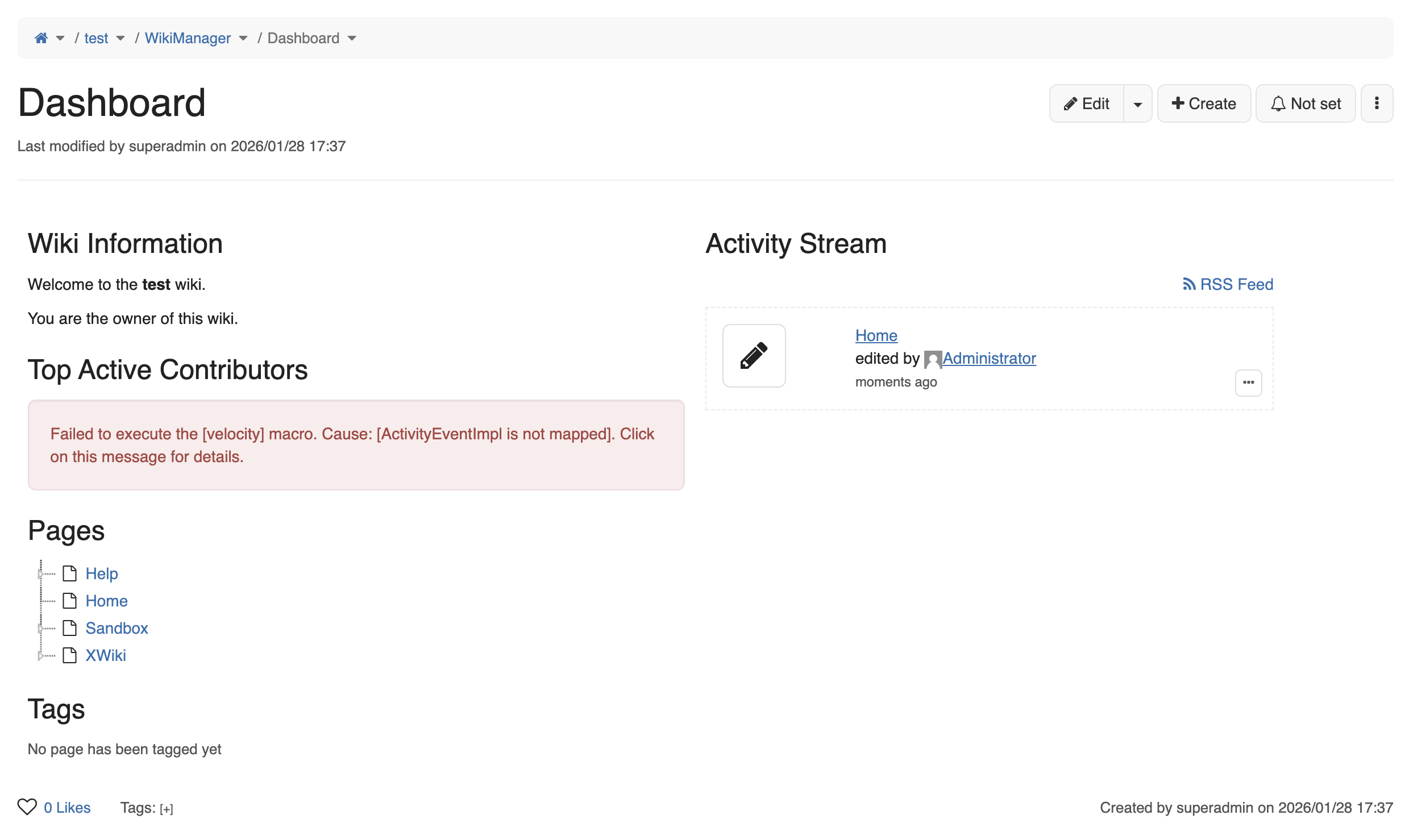The height and width of the screenshot is (840, 1413).
Task: Click the heart Likes icon
Action: [27, 807]
